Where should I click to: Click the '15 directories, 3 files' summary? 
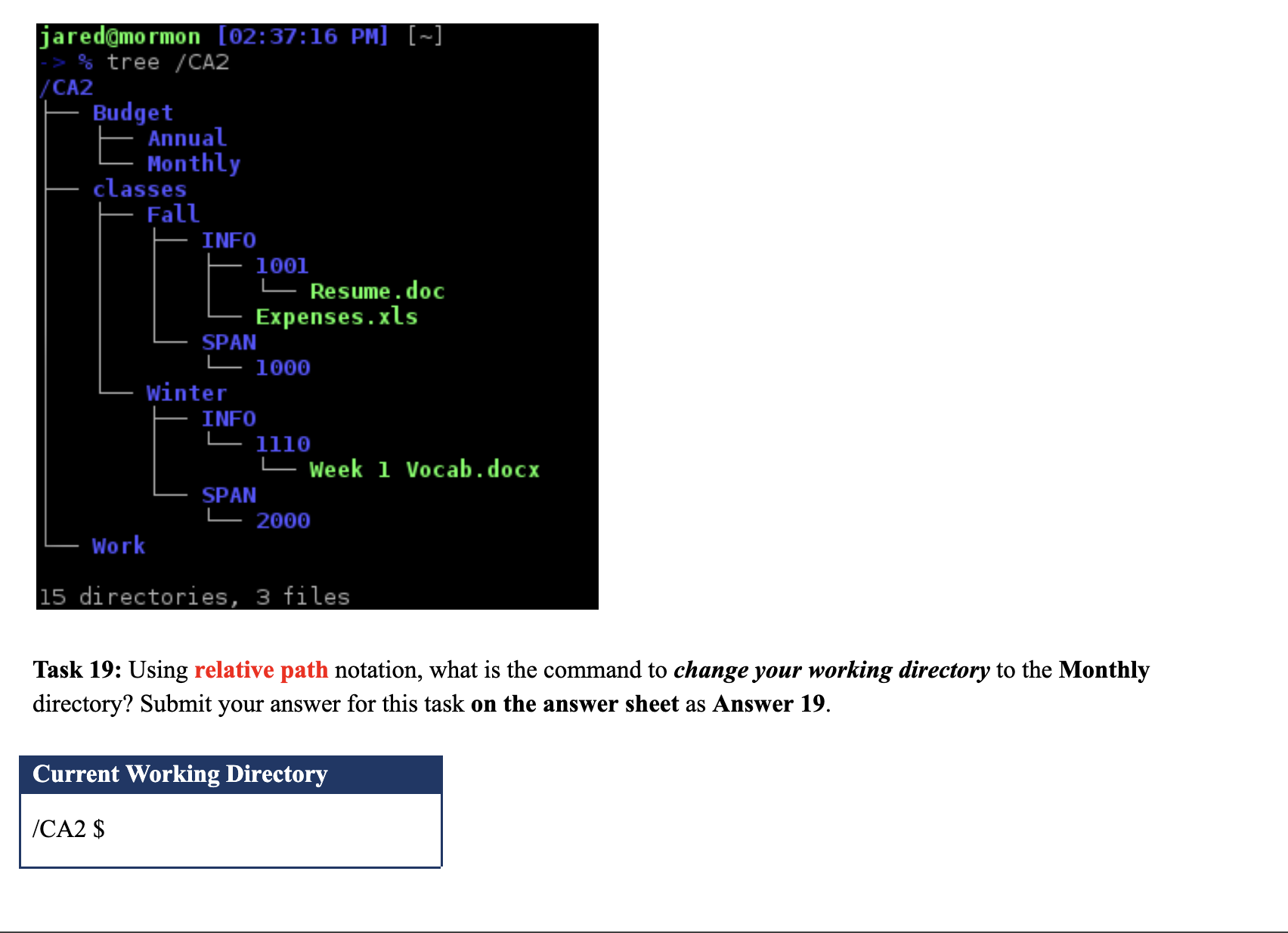(x=194, y=597)
